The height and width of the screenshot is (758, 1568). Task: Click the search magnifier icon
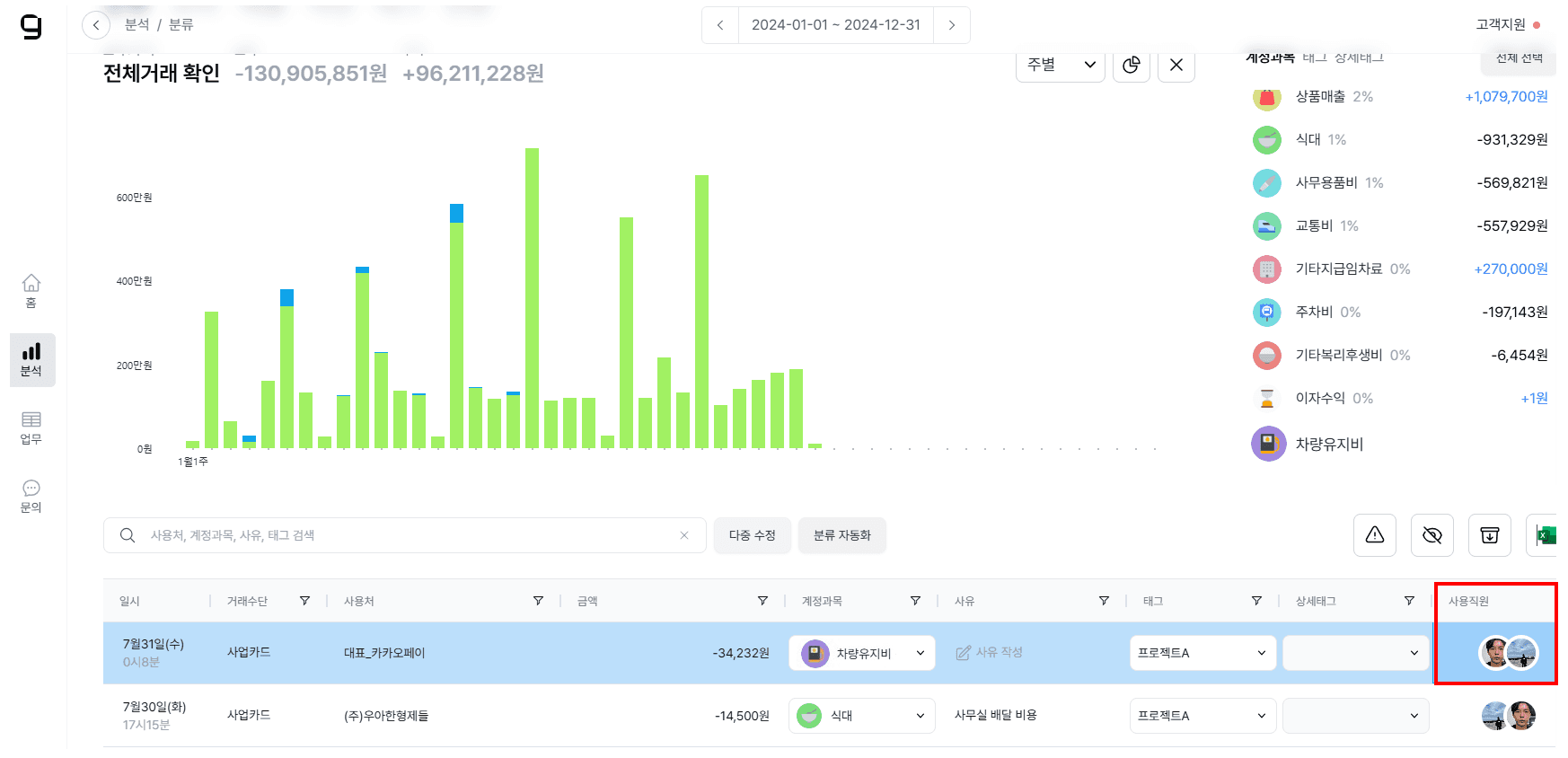click(x=128, y=535)
